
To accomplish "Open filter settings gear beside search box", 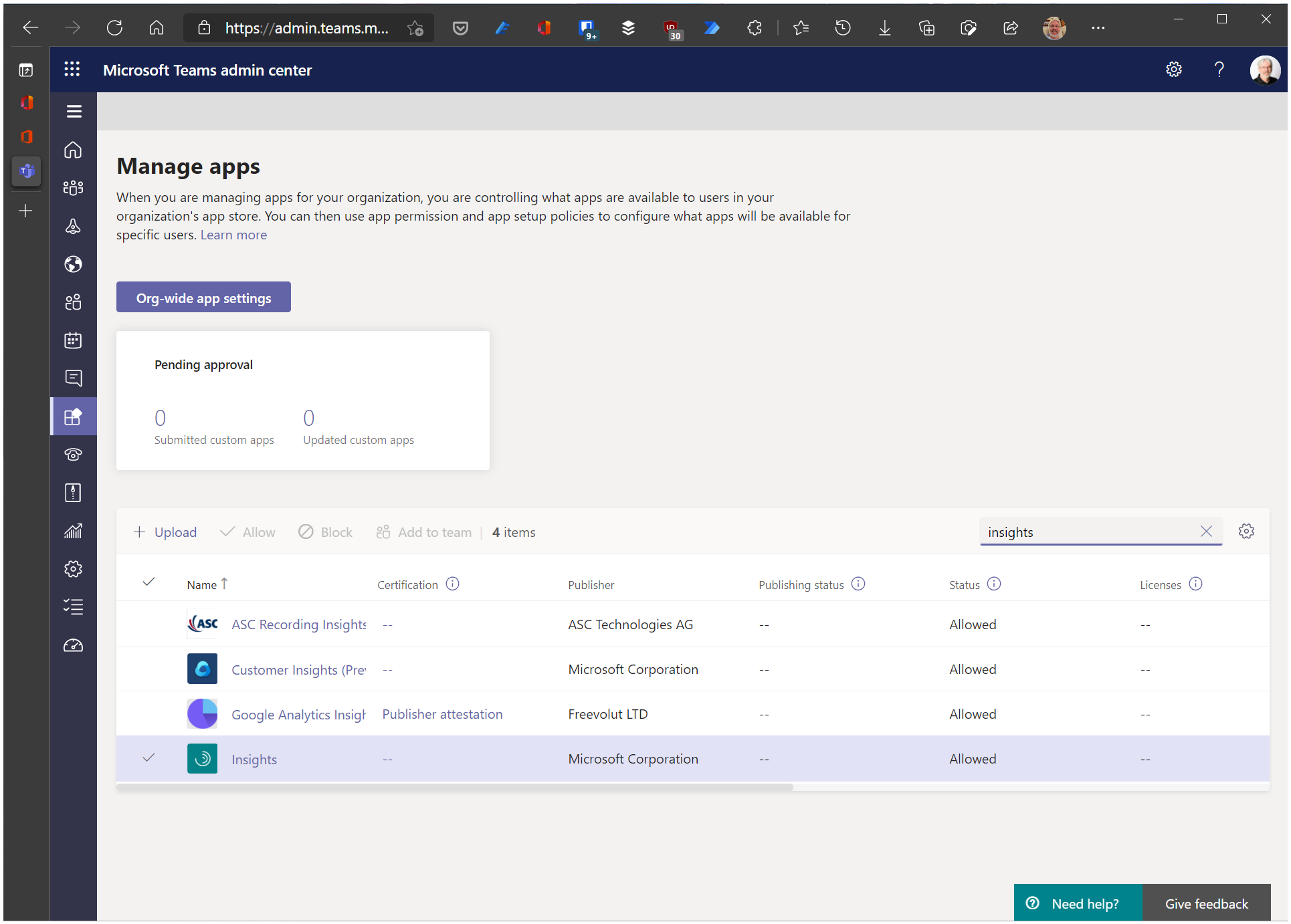I will coord(1246,531).
